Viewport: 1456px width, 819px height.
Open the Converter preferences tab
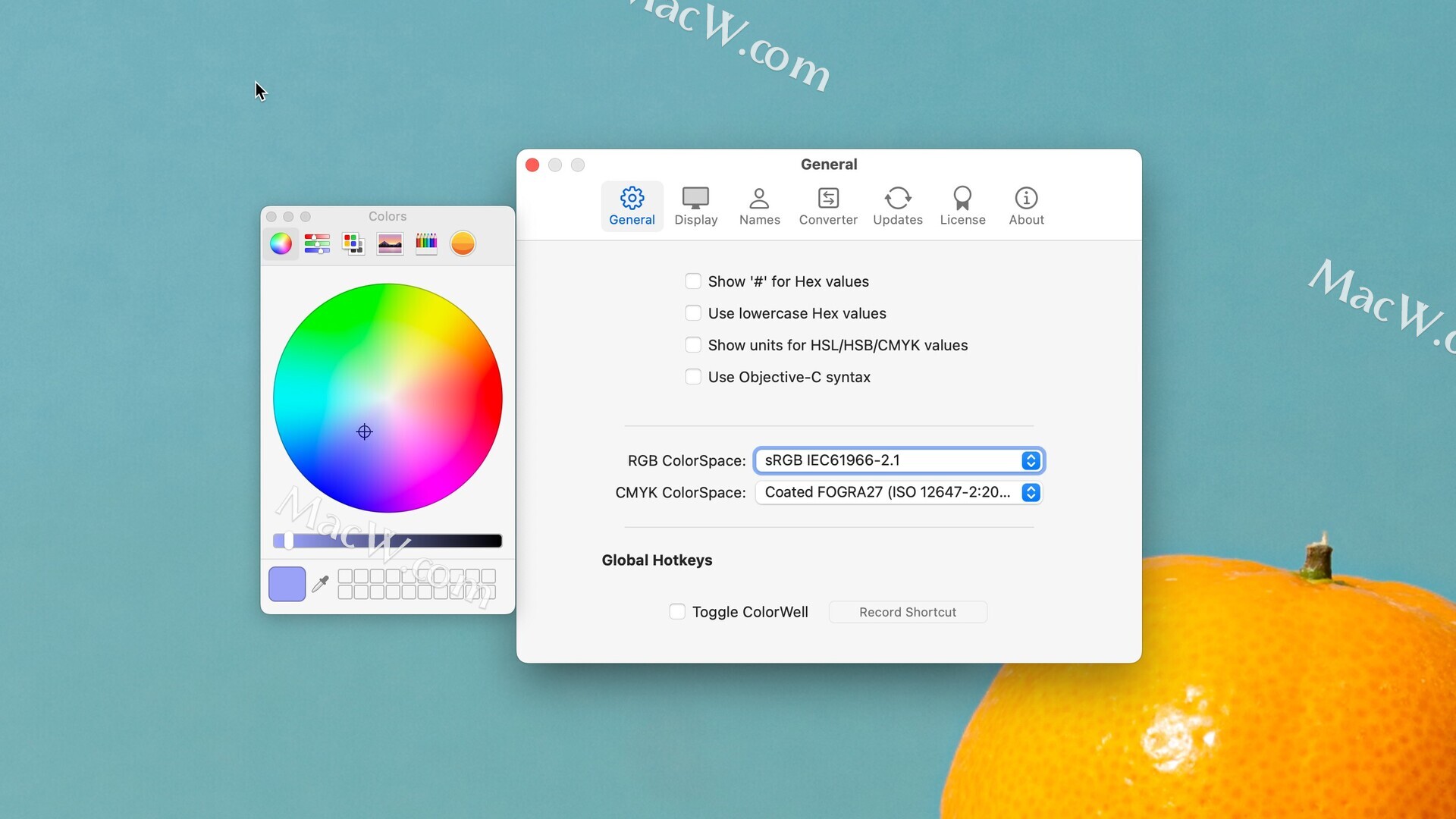tap(828, 206)
